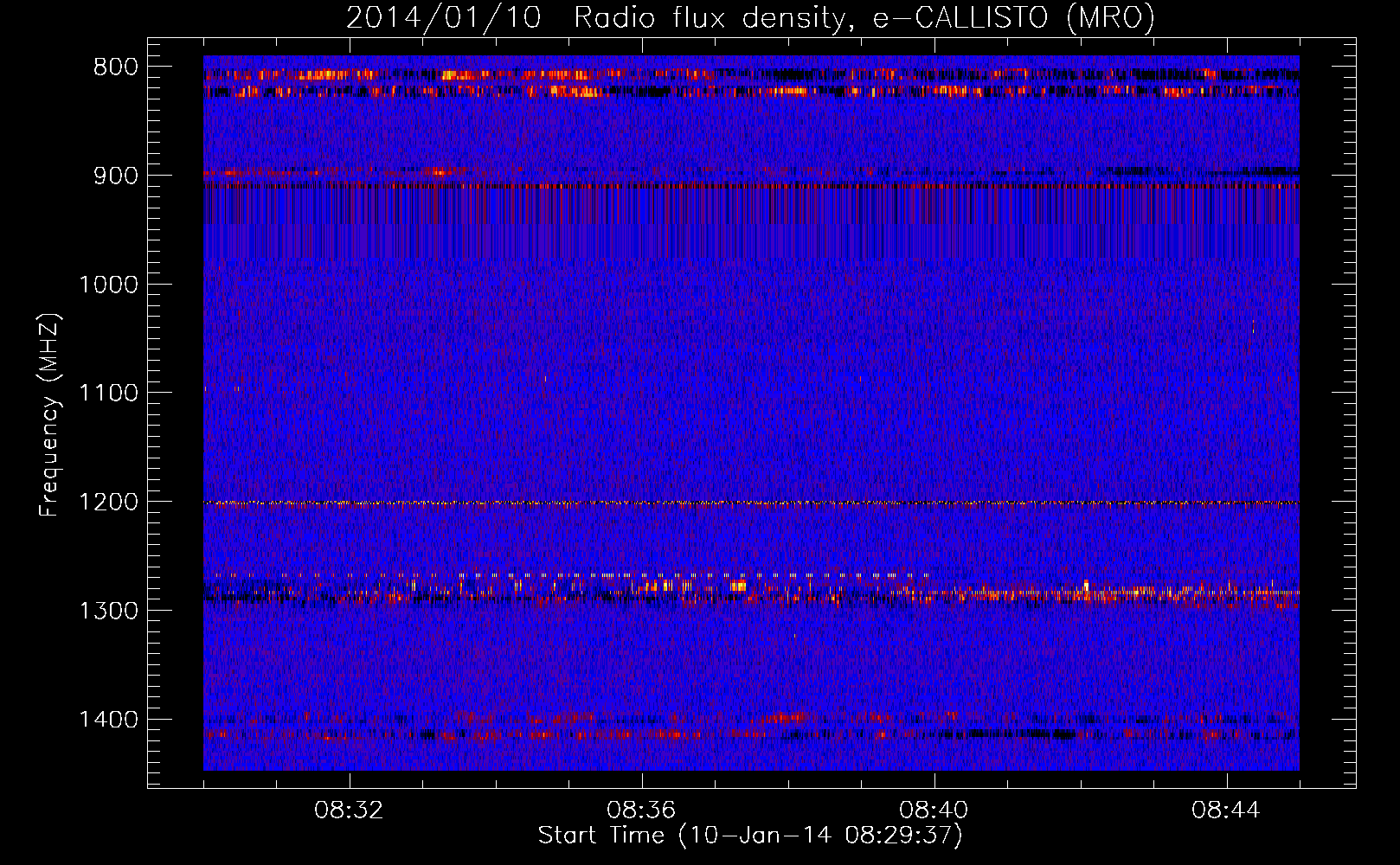Click the "Start Time (10-Jan-14 08:29:37)" label
This screenshot has width=1400, height=865.
(x=750, y=836)
